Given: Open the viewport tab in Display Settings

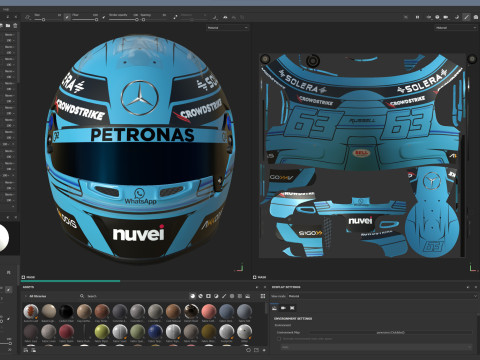Looking at the screenshot, I should point(292,308).
